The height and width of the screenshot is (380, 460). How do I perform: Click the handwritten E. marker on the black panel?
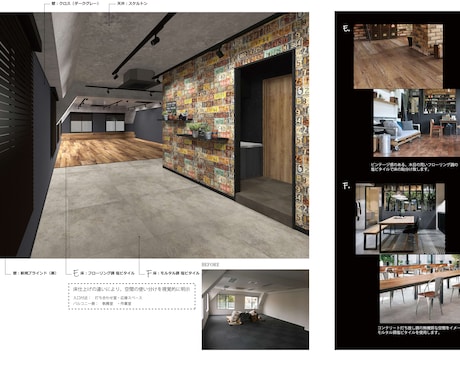347,28
